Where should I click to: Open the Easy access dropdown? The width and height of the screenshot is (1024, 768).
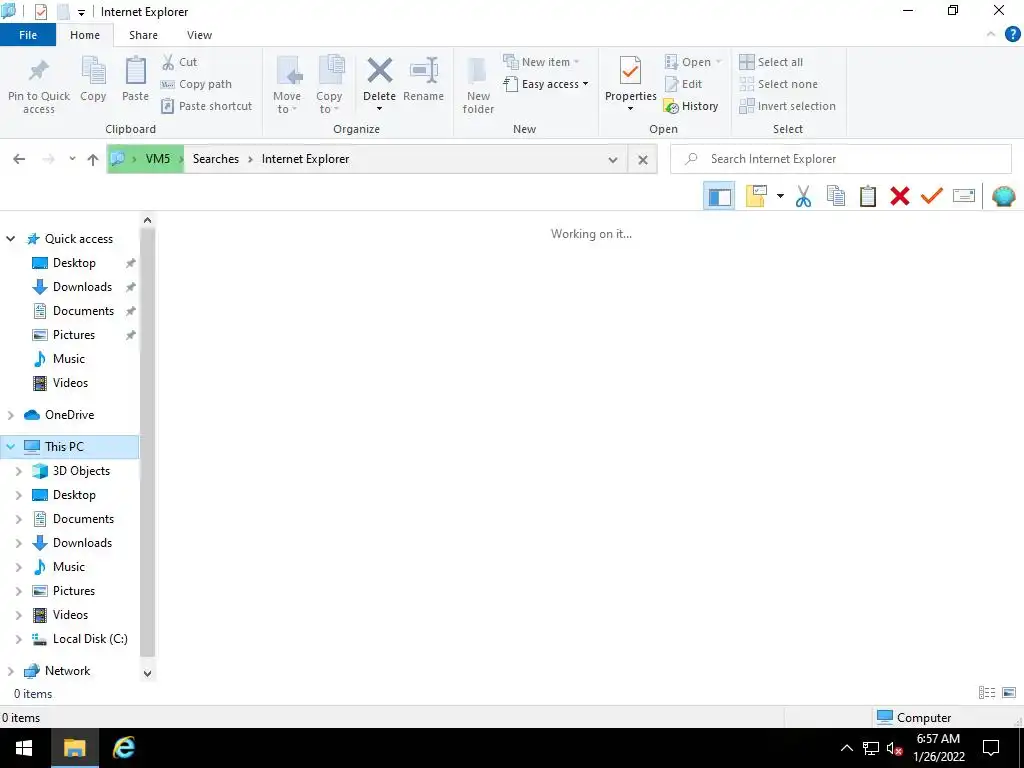[546, 84]
